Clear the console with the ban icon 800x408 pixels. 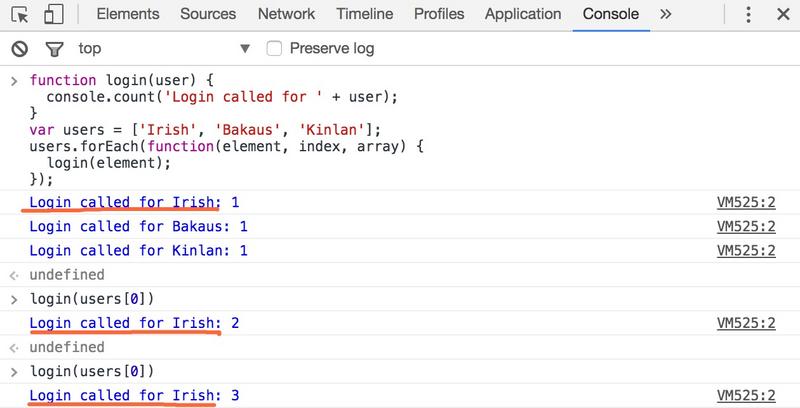(20, 49)
